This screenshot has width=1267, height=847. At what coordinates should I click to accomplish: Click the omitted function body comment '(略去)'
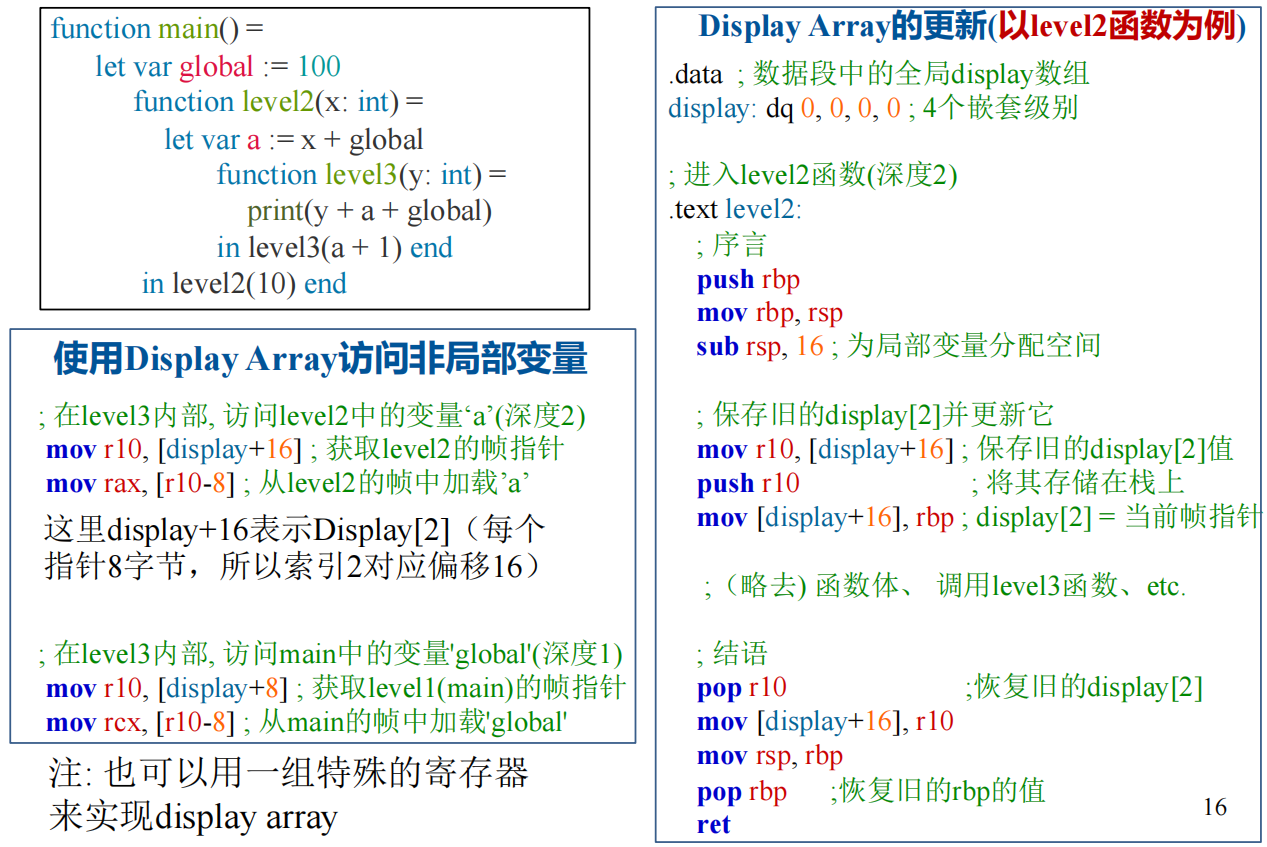click(x=946, y=586)
